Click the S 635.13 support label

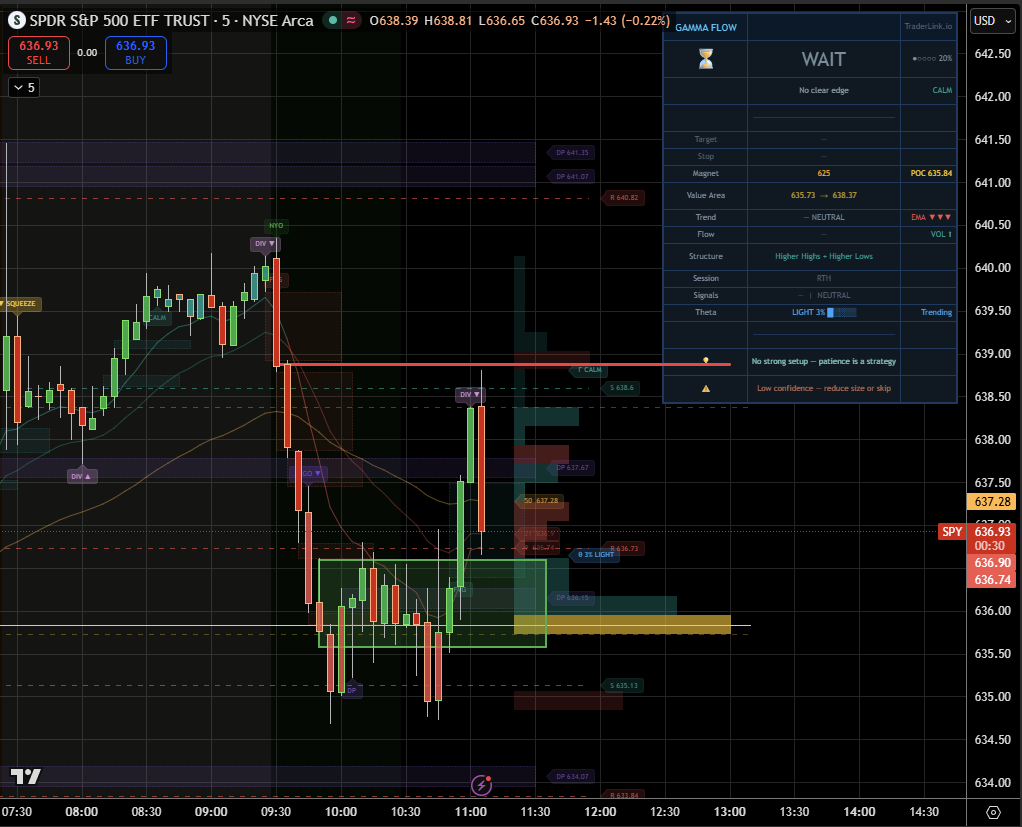[624, 686]
